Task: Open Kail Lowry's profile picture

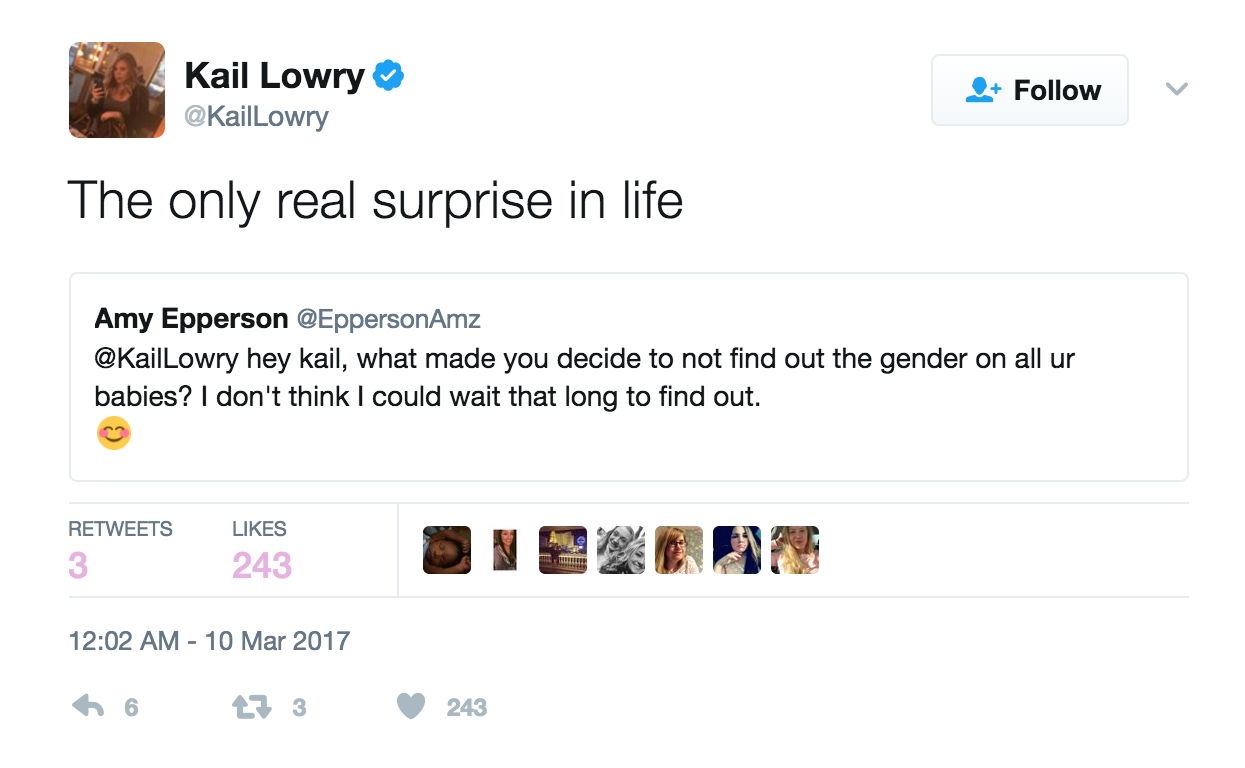Action: click(x=117, y=90)
